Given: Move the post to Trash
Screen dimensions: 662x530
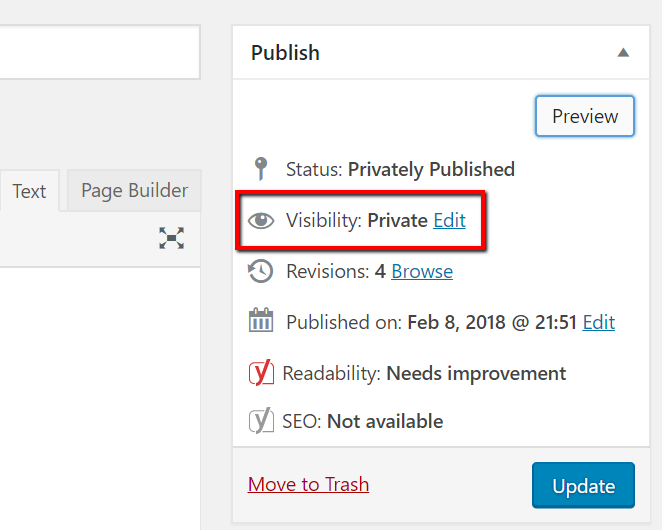Looking at the screenshot, I should coord(308,484).
